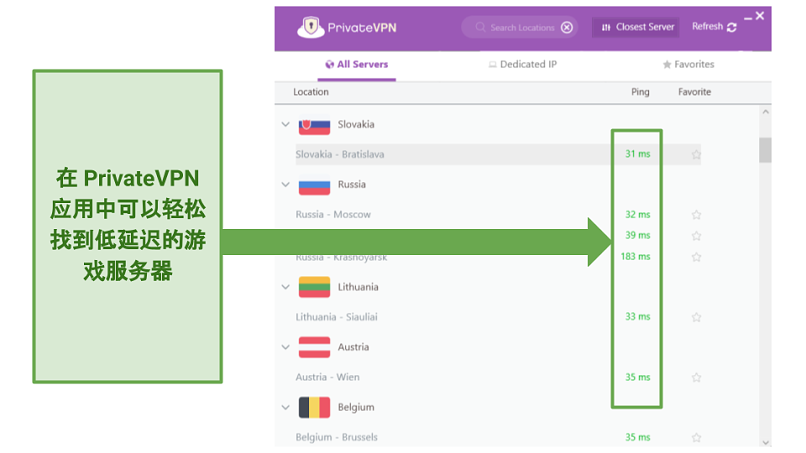Star the Russia - Krasnoyarsk server

696,257
